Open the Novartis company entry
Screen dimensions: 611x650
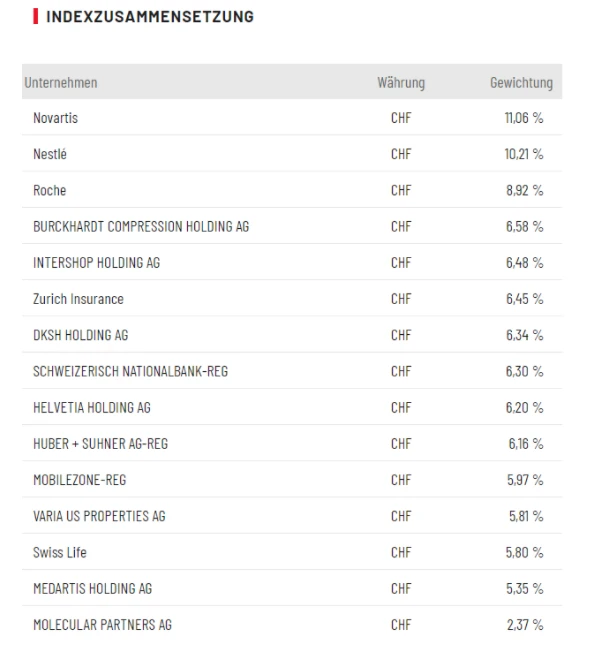55,118
